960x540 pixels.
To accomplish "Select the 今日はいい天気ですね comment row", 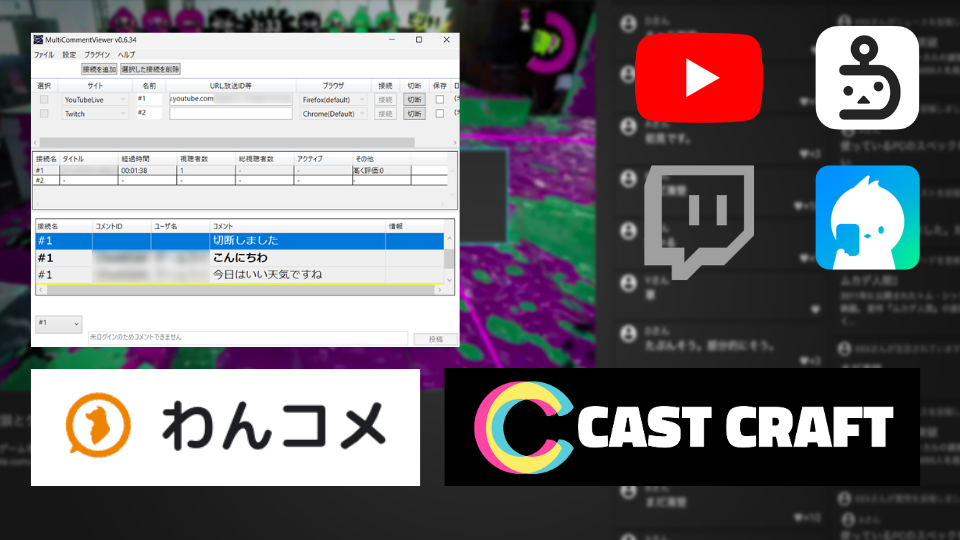I will (239, 275).
